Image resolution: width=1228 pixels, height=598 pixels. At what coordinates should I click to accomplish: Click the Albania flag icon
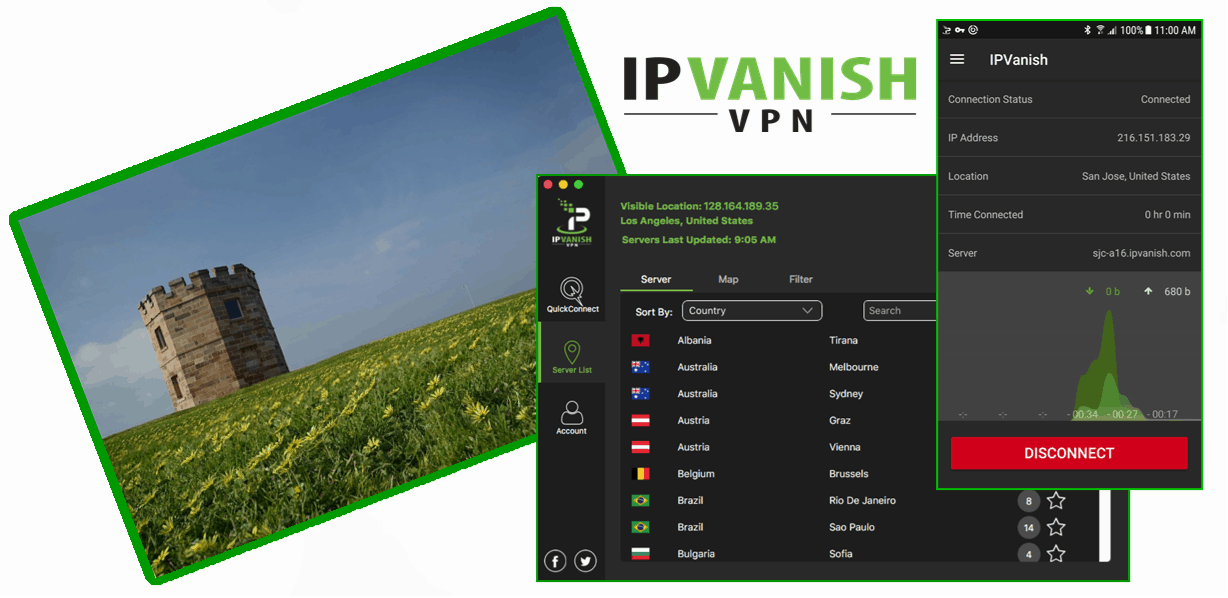(x=640, y=341)
